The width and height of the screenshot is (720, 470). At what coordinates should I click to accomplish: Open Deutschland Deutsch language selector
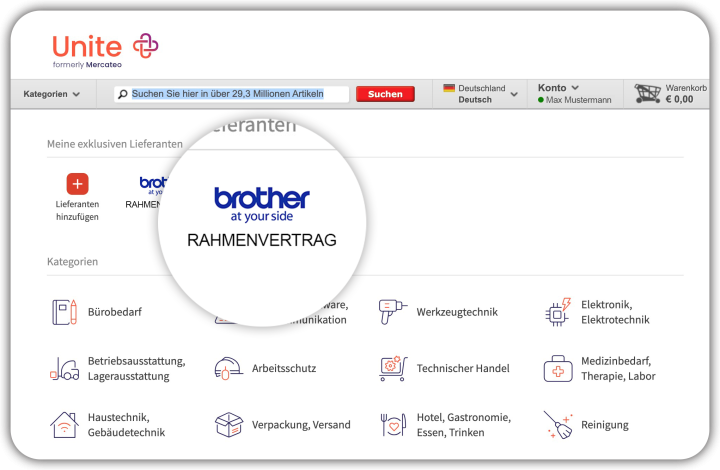tap(480, 94)
